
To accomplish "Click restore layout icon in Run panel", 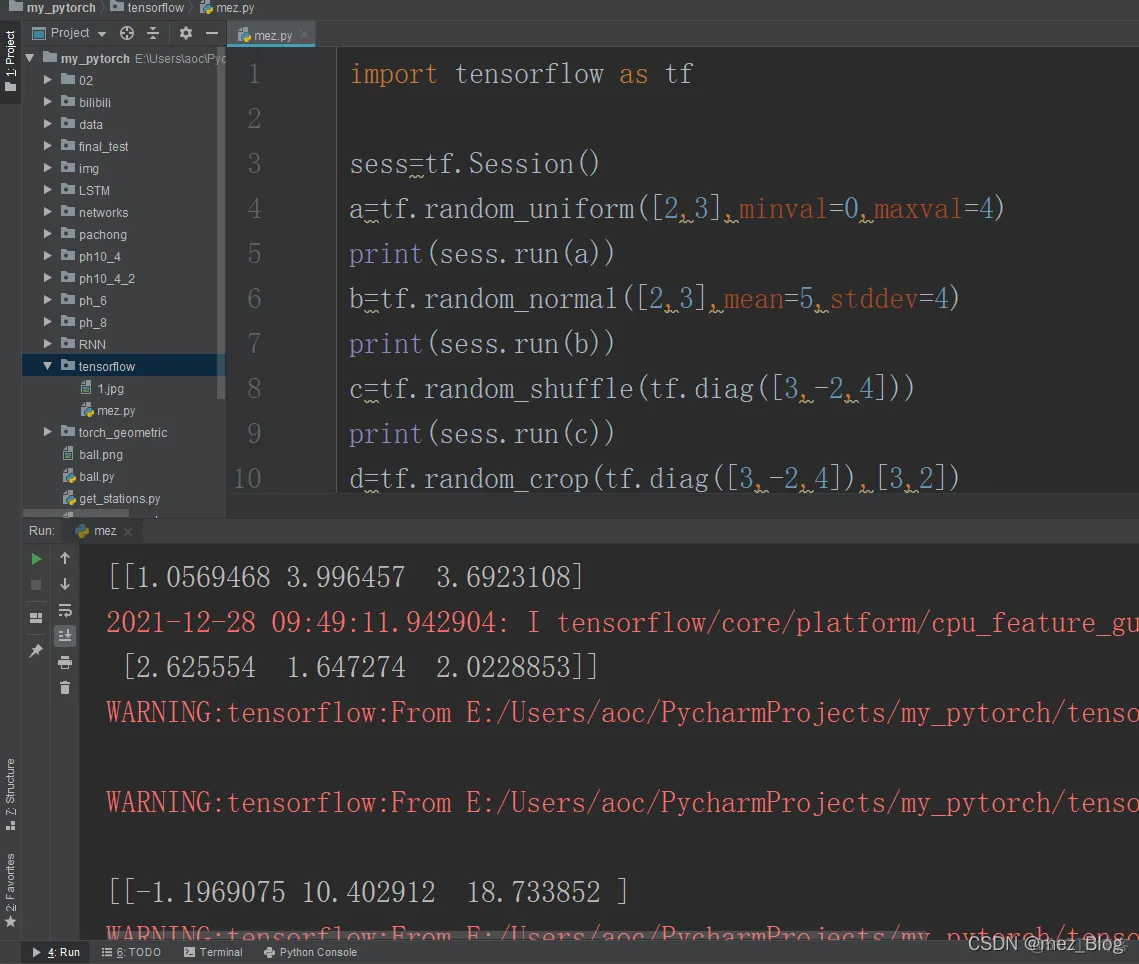I will (36, 618).
